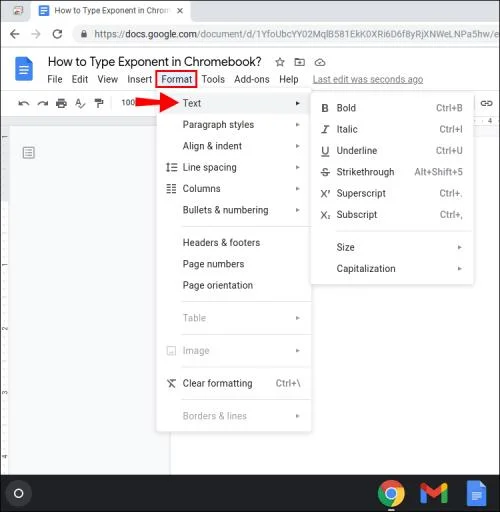This screenshot has height=512, width=500.
Task: Expand Columns submenu
Action: [x=234, y=189]
